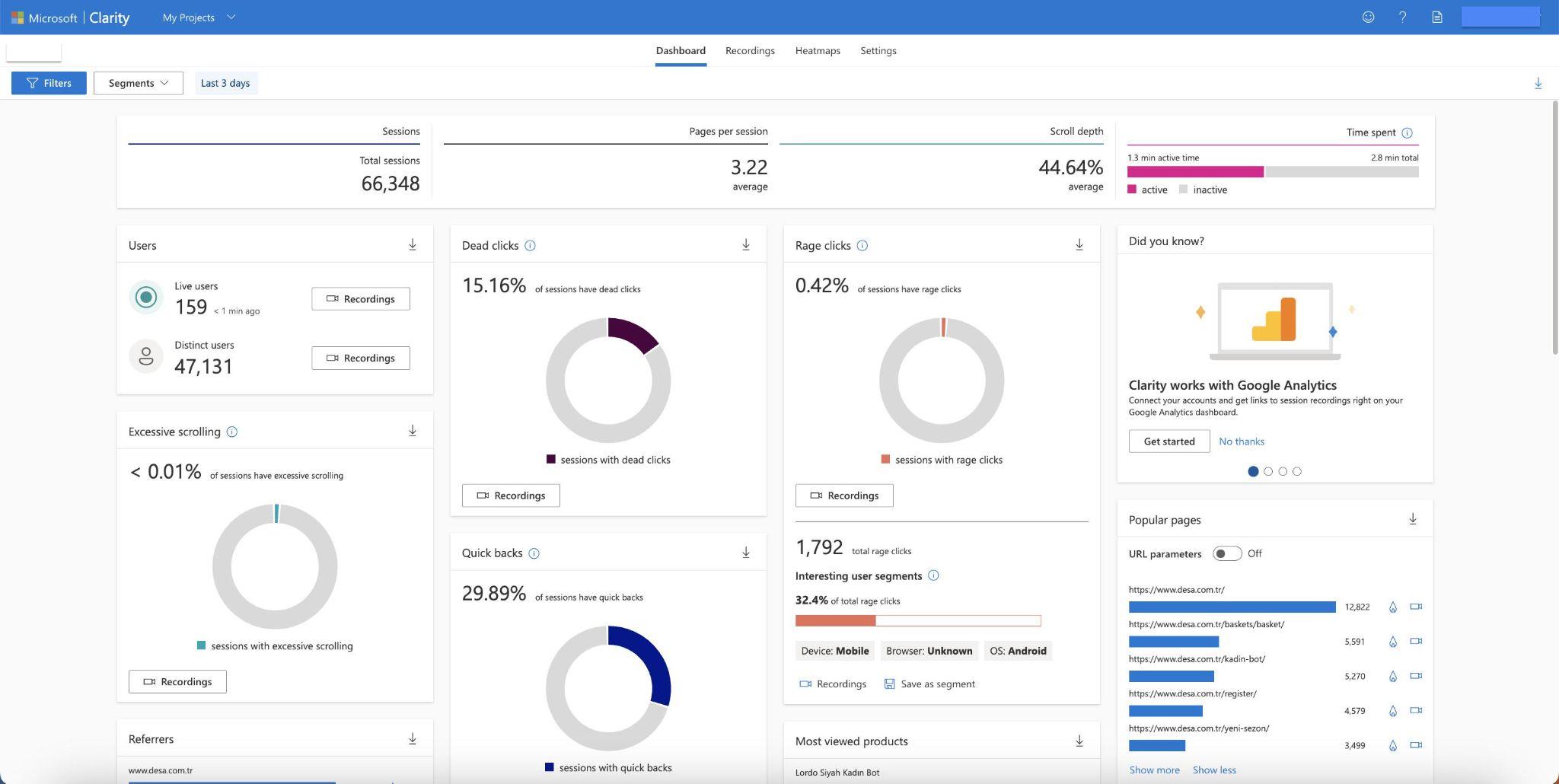Switch to the Recordings tab
This screenshot has height=784, width=1559.
pyautogui.click(x=750, y=50)
